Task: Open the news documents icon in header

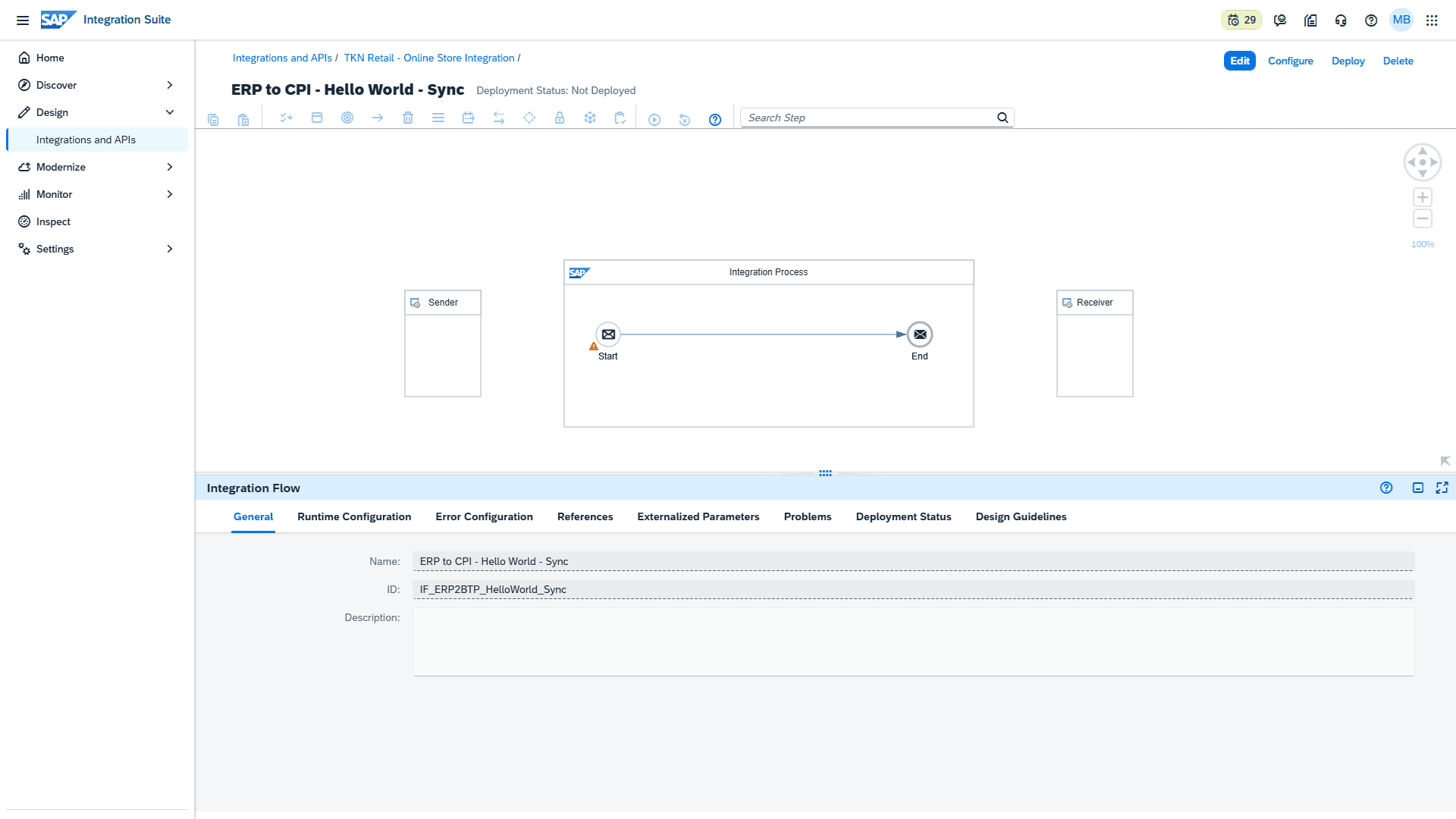Action: [1310, 20]
